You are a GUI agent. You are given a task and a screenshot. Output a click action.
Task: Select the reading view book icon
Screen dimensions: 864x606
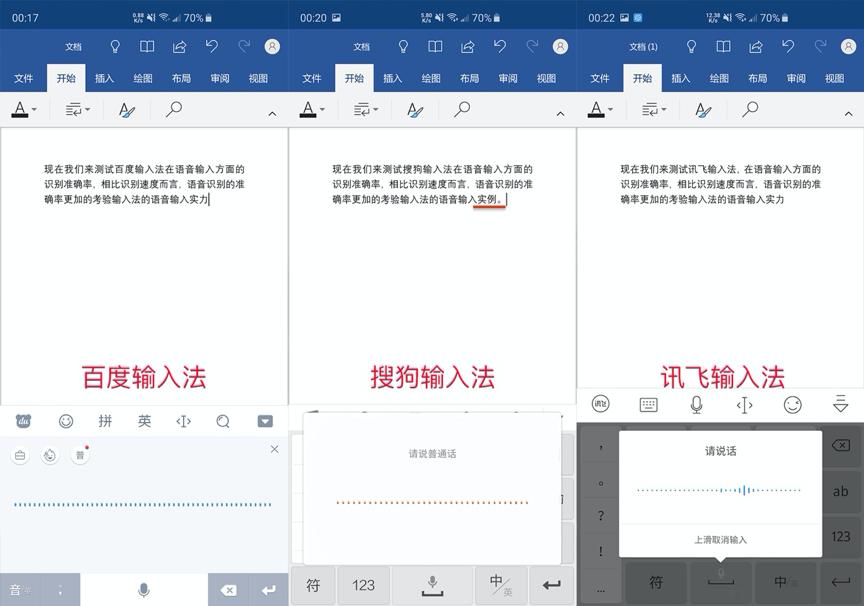tap(146, 46)
